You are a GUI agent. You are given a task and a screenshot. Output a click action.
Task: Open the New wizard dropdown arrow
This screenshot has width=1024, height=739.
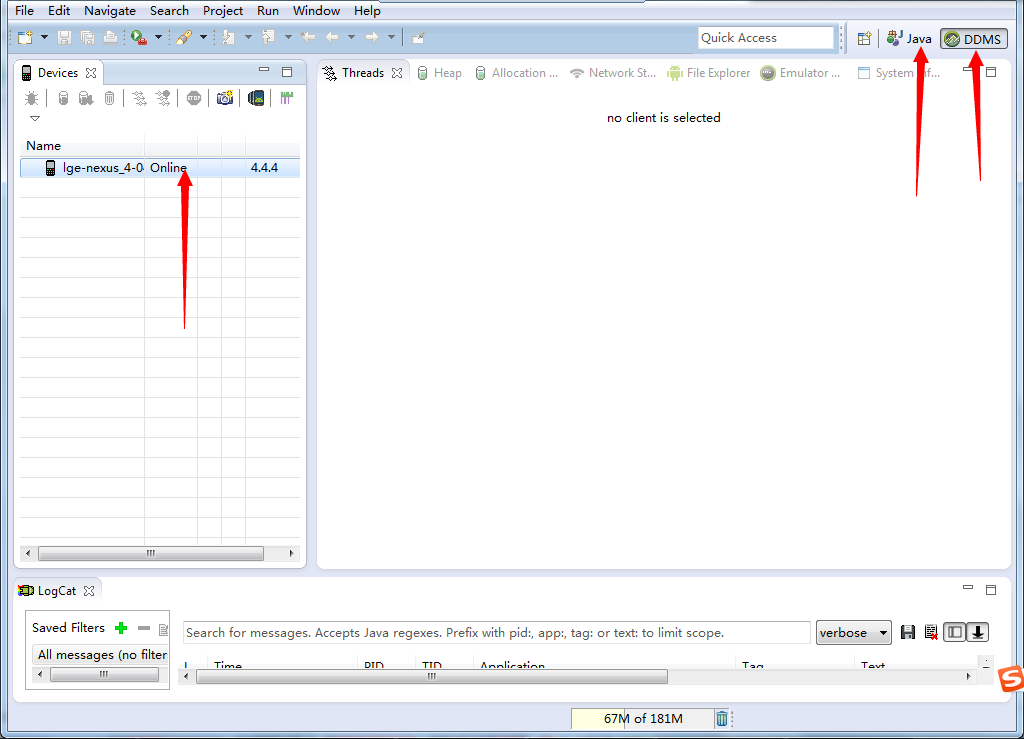pos(44,37)
